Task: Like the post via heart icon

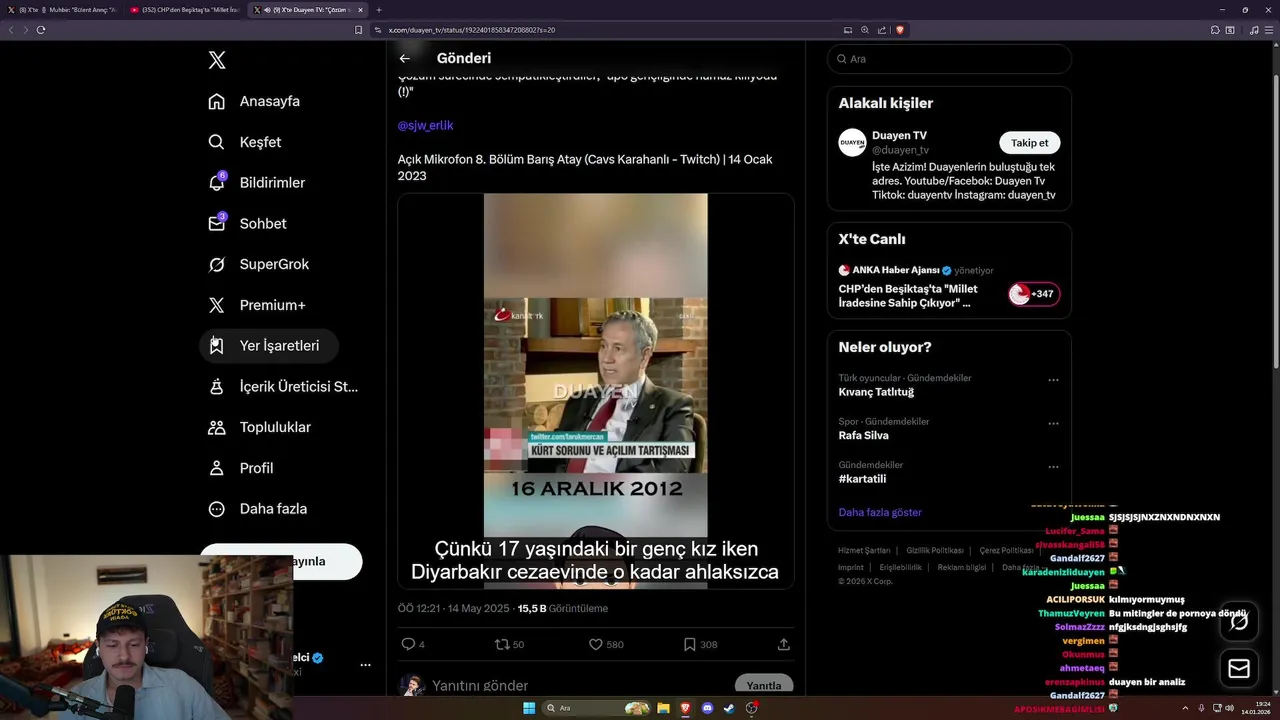Action: (x=596, y=644)
